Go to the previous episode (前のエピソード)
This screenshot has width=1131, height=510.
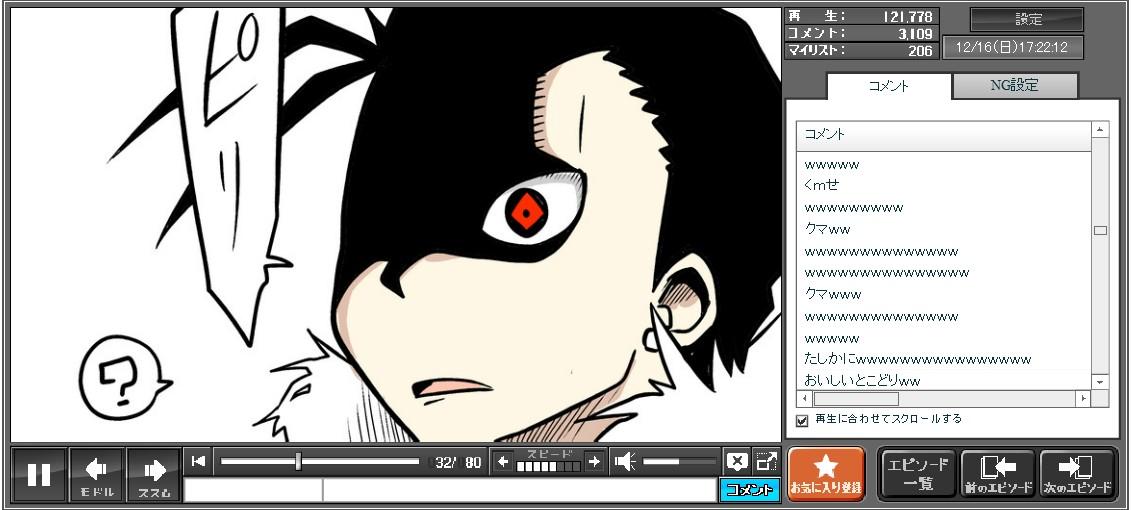997,474
